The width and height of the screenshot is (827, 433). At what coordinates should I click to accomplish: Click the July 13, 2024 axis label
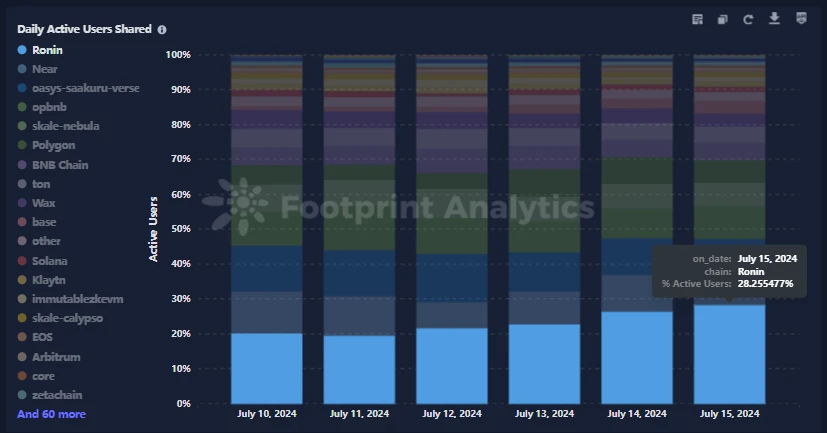544,413
